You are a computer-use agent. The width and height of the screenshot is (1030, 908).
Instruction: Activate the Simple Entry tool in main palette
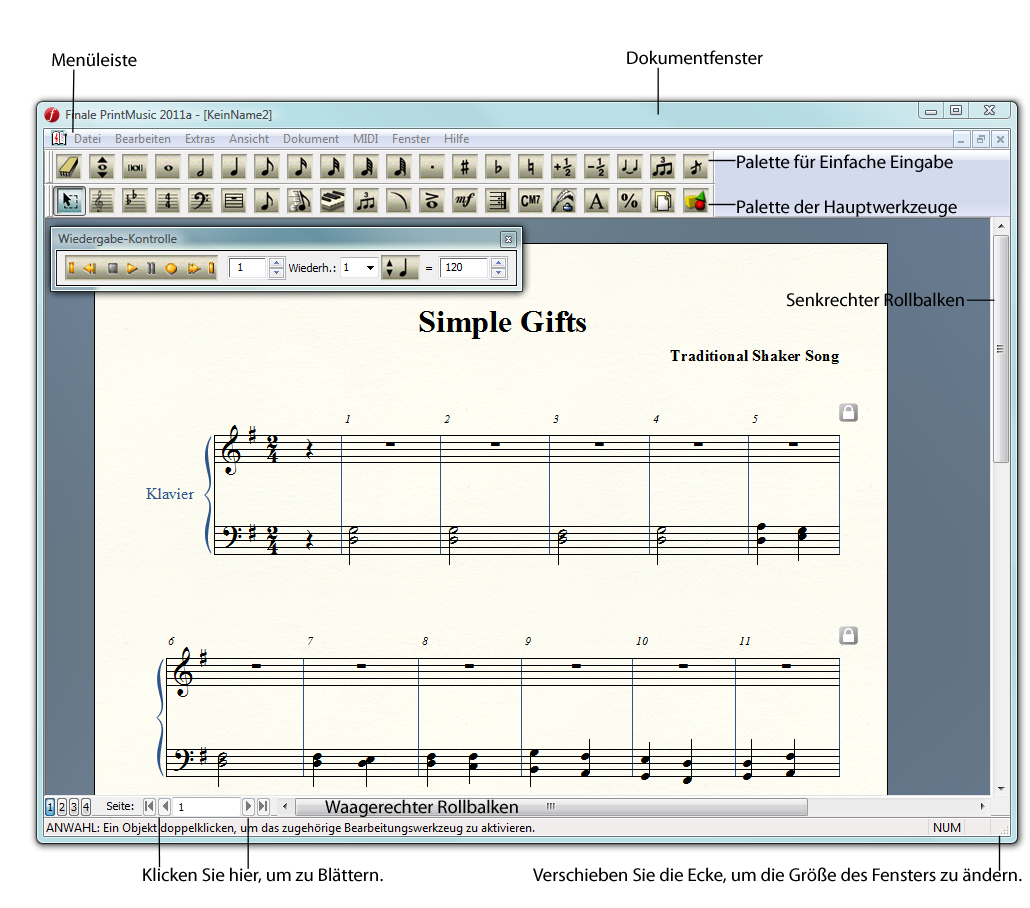point(267,201)
